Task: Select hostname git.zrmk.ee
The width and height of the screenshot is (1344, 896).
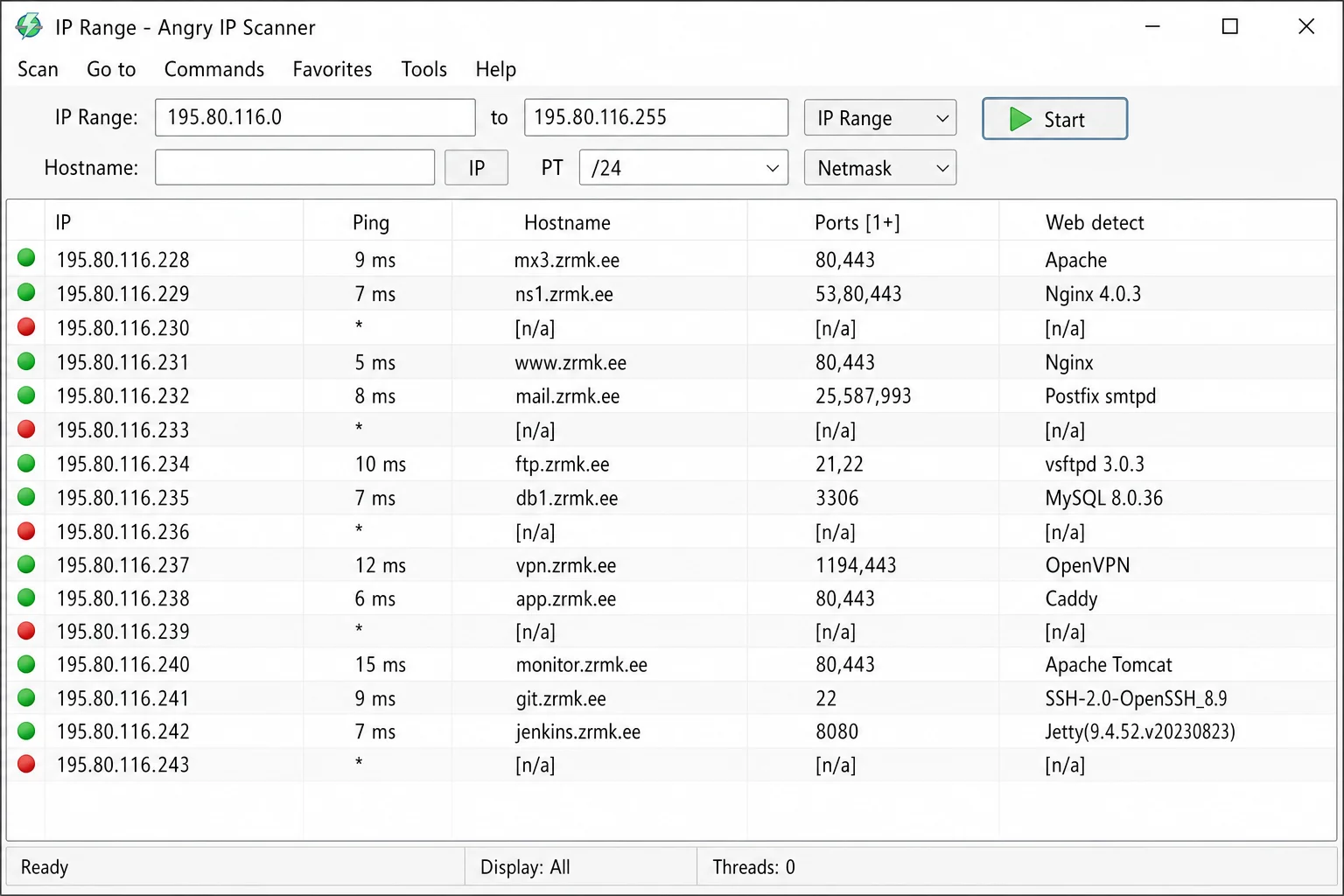Action: 561,699
